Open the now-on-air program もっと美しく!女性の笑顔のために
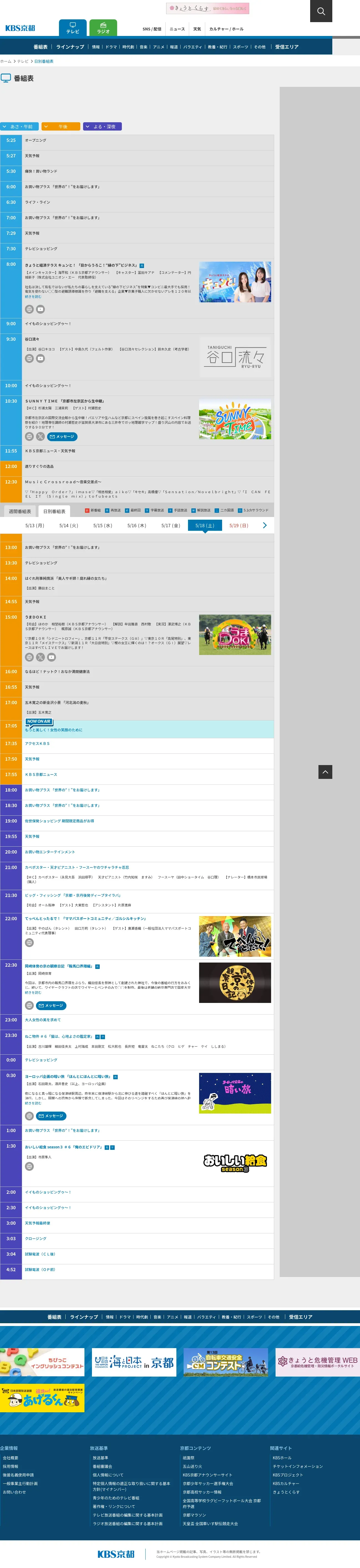 click(x=54, y=730)
